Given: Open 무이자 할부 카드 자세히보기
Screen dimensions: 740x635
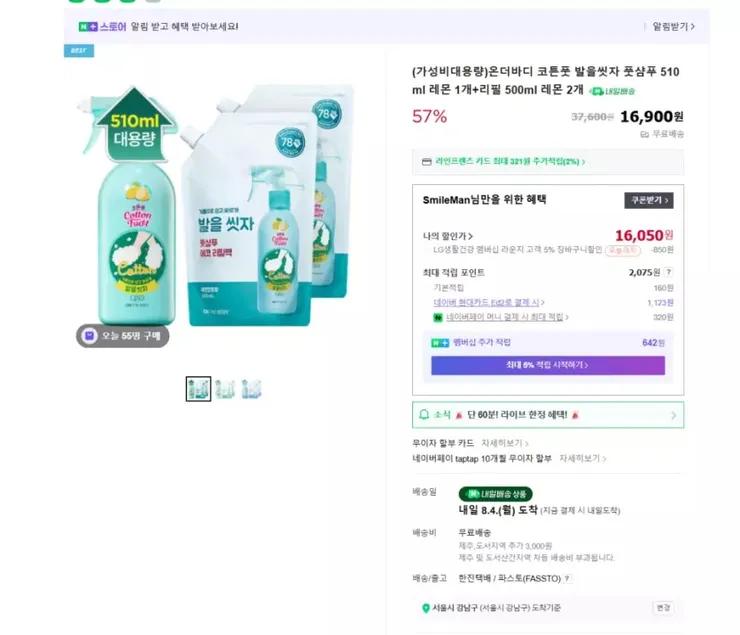Looking at the screenshot, I should [505, 443].
